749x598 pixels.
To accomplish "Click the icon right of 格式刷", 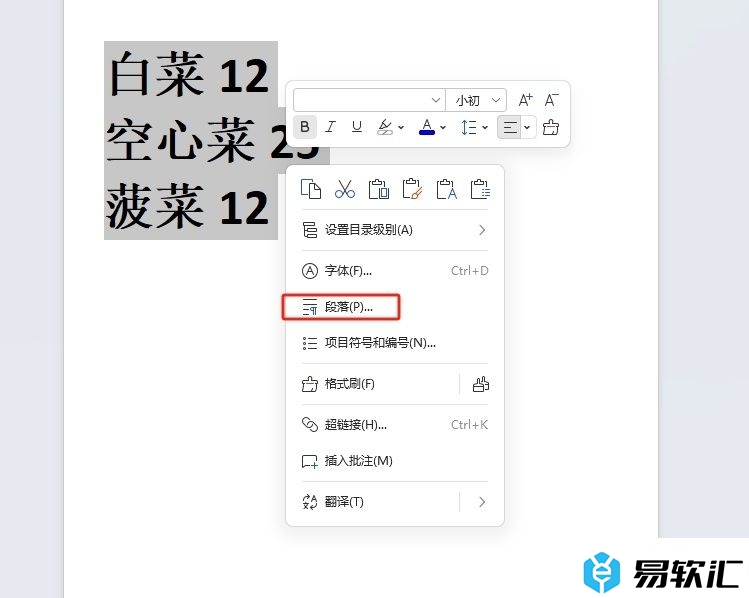I will pyautogui.click(x=481, y=384).
